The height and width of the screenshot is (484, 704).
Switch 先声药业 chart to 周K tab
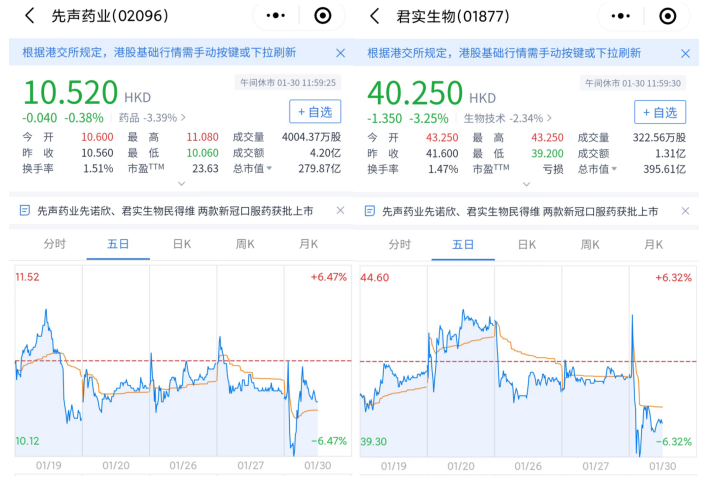point(245,244)
